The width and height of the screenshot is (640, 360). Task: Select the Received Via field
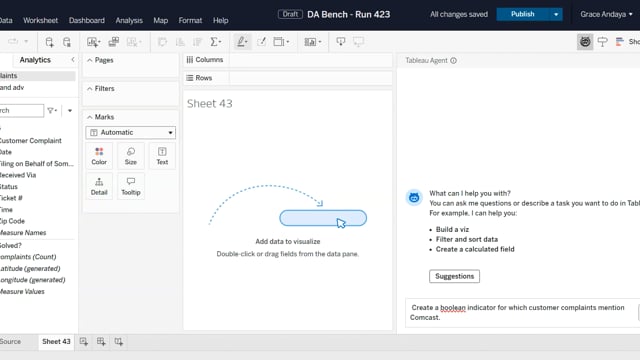click(x=18, y=175)
